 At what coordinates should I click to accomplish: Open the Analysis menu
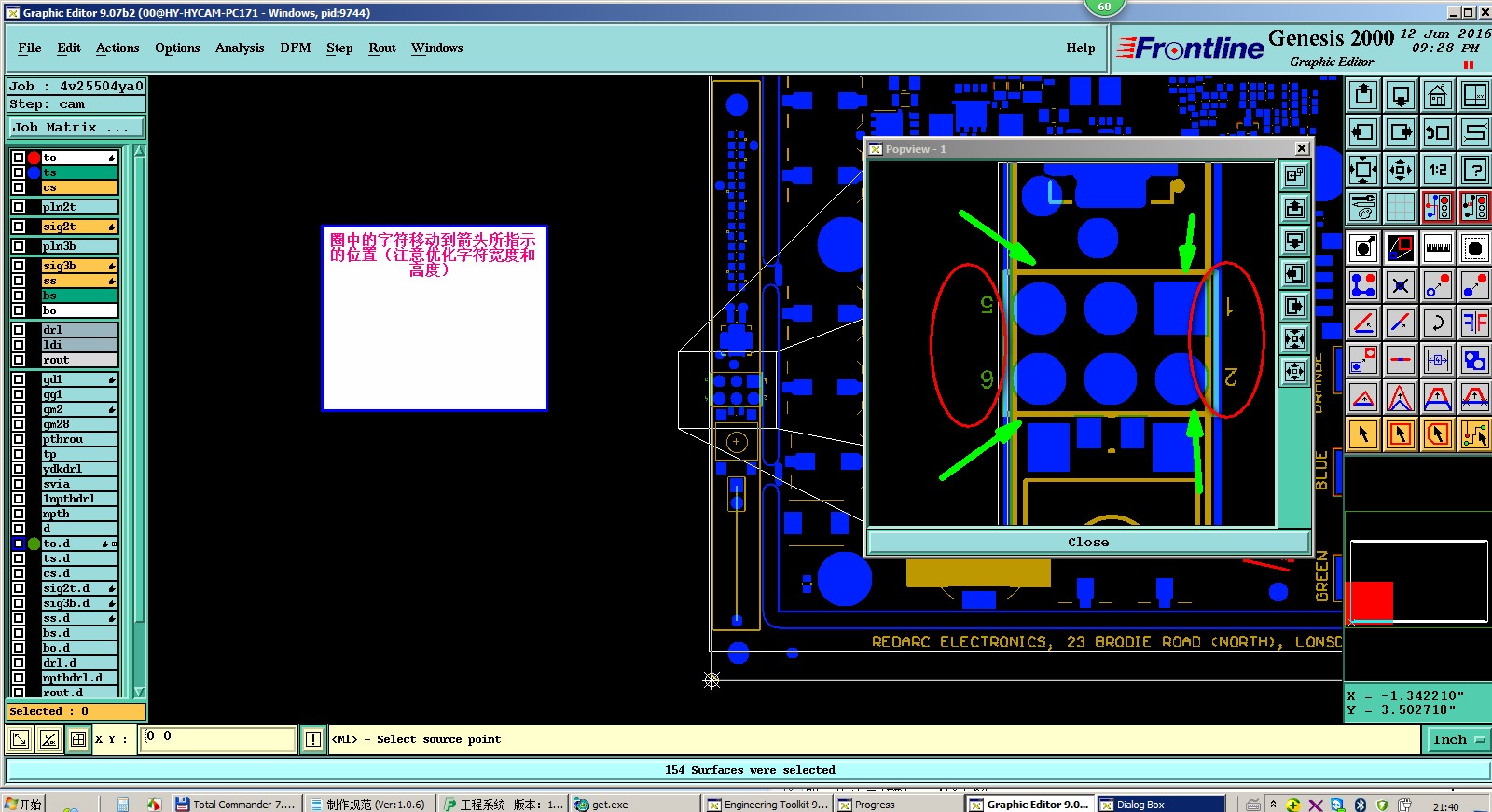240,48
